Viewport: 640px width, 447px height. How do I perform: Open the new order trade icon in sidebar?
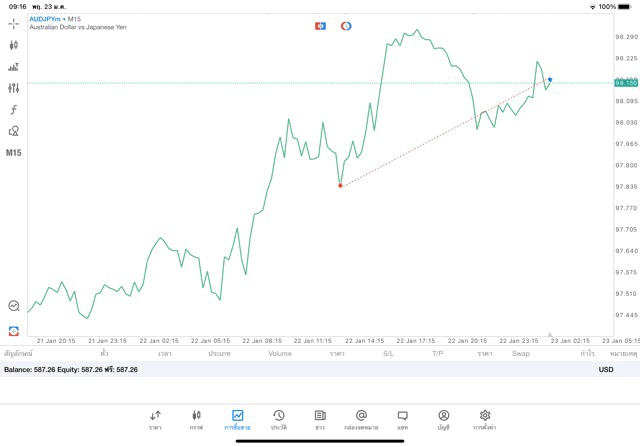tap(14, 67)
